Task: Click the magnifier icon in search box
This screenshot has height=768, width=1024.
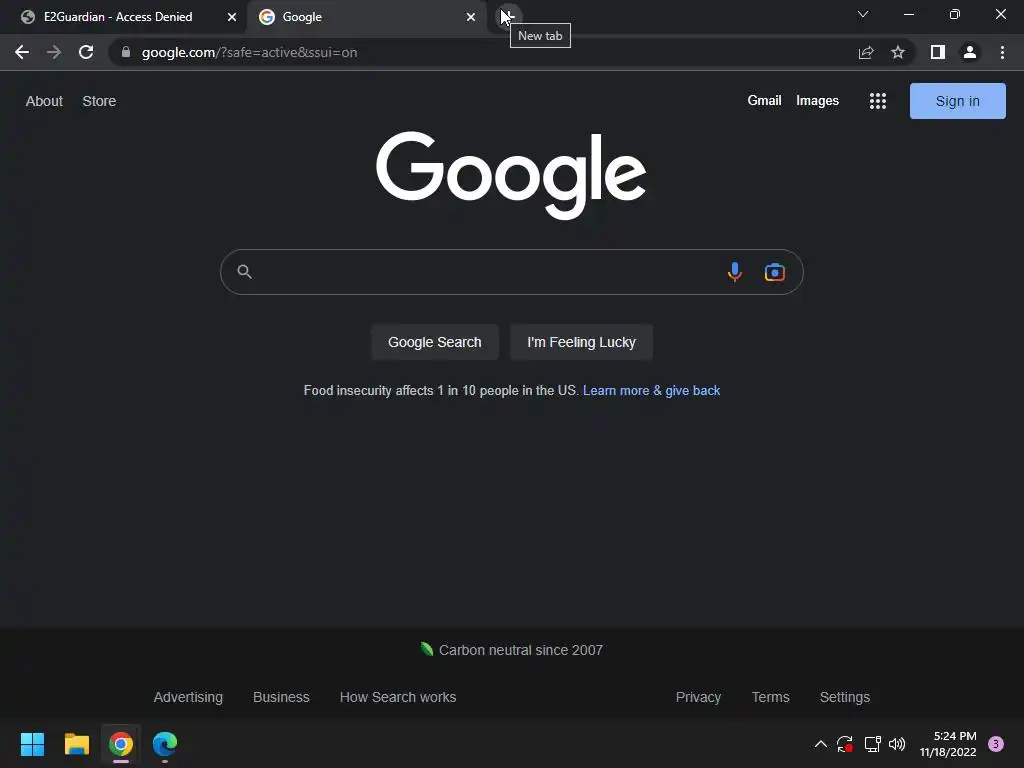Action: click(244, 272)
